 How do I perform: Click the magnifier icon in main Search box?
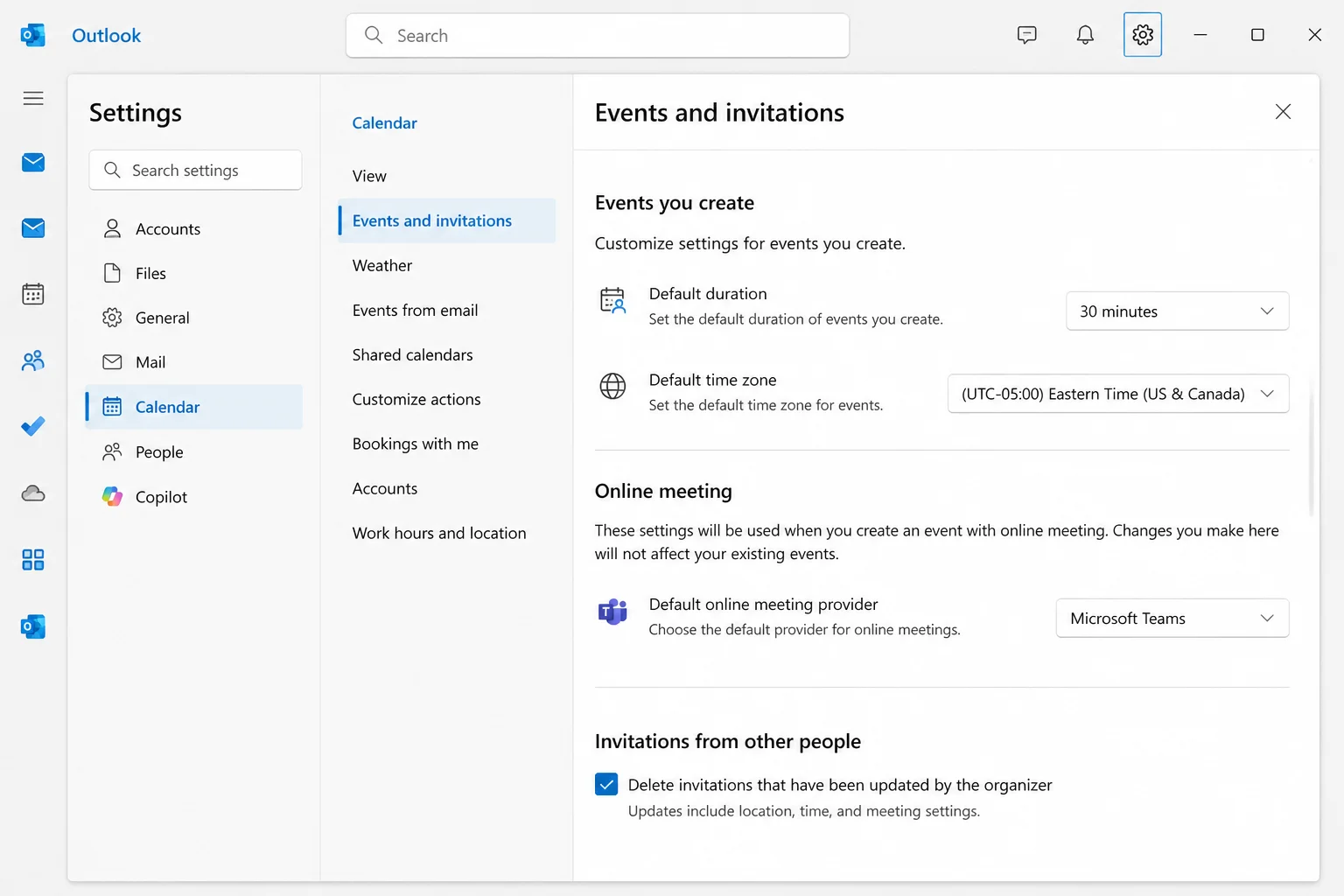(374, 35)
